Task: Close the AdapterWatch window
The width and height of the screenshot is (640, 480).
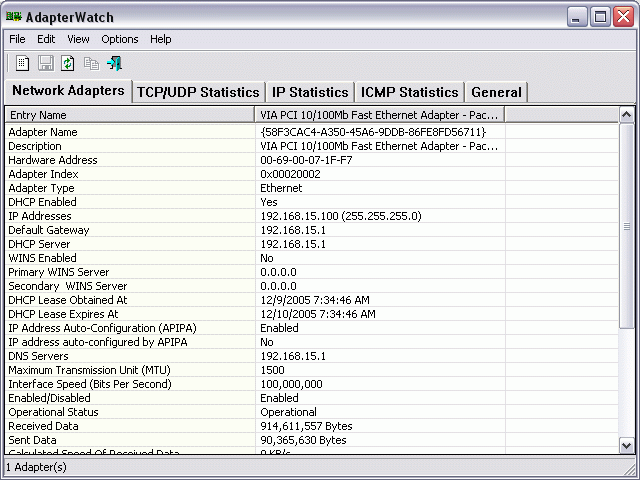Action: click(624, 17)
